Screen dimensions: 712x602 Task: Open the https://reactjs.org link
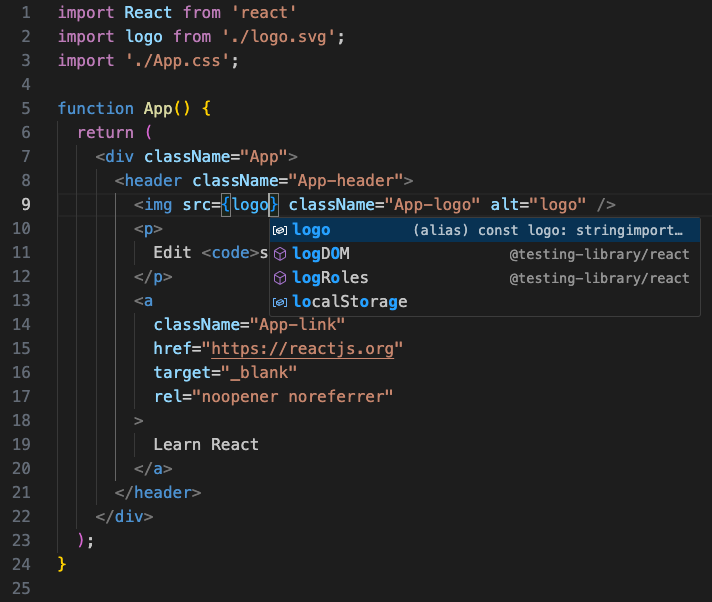[x=302, y=348]
